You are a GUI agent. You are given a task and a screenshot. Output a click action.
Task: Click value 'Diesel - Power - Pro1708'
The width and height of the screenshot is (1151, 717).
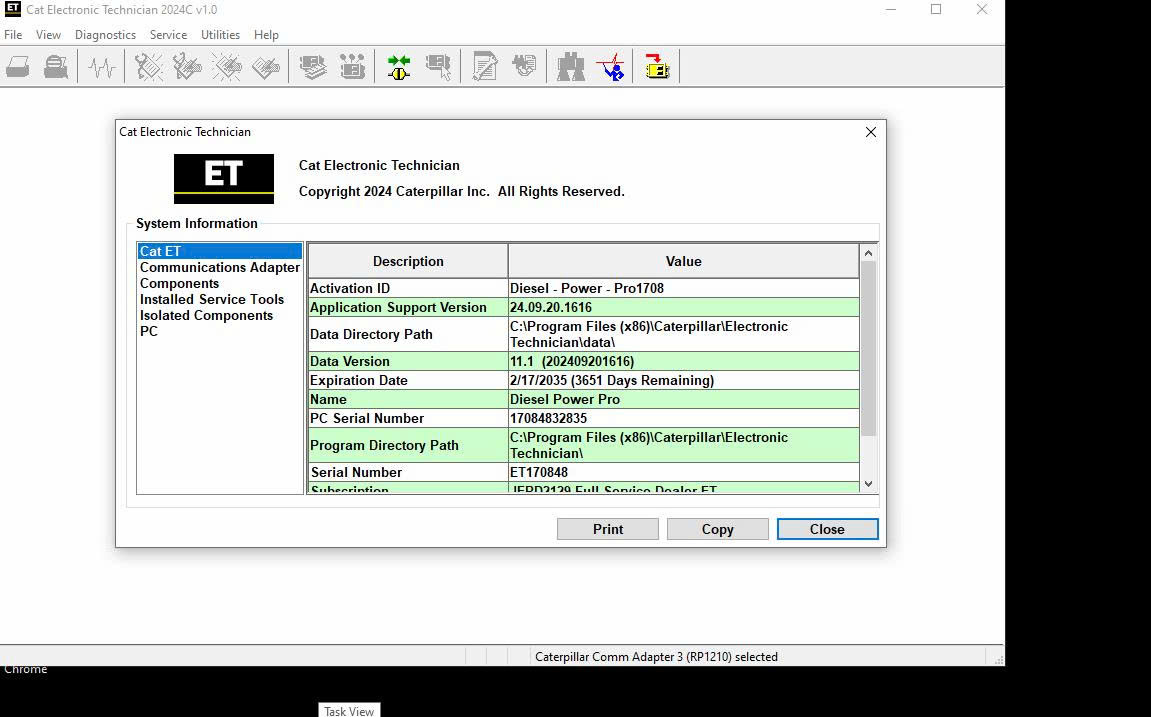[x=587, y=288]
